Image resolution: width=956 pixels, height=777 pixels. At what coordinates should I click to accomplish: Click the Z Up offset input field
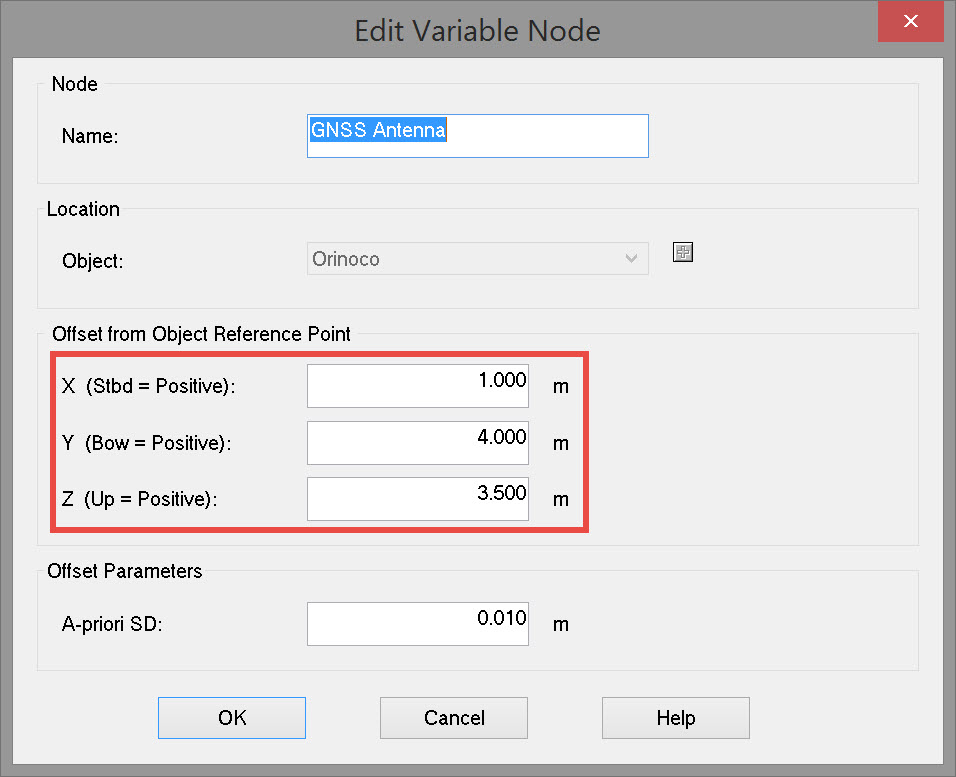417,499
